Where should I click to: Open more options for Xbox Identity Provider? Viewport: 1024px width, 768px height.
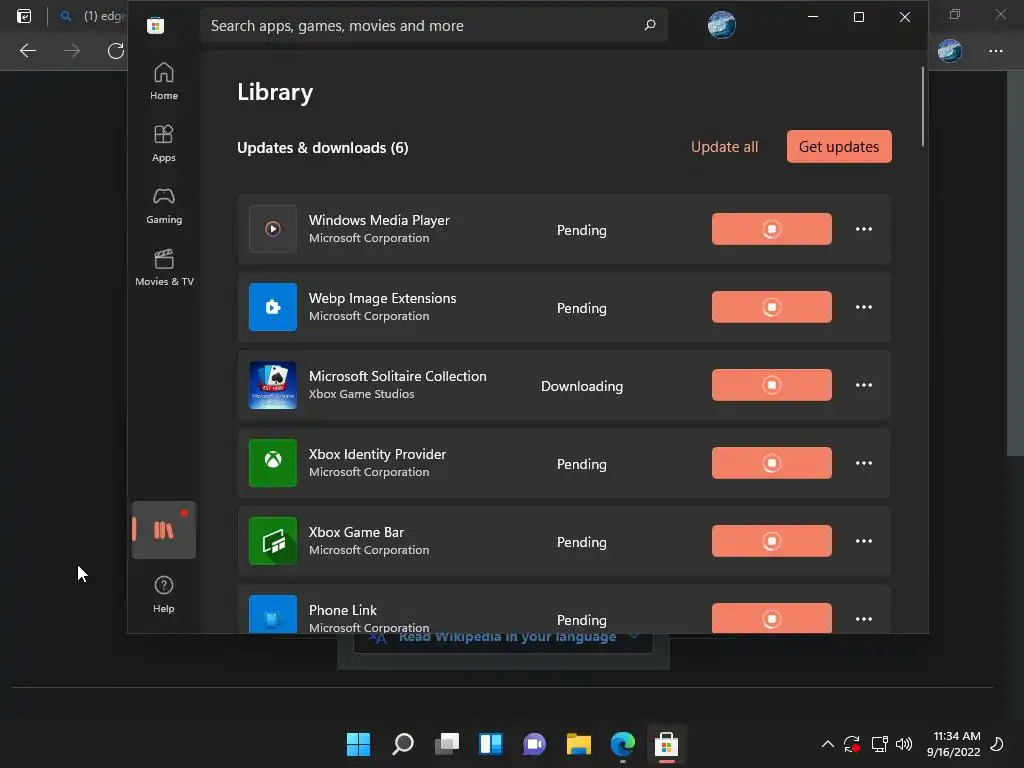(863, 463)
